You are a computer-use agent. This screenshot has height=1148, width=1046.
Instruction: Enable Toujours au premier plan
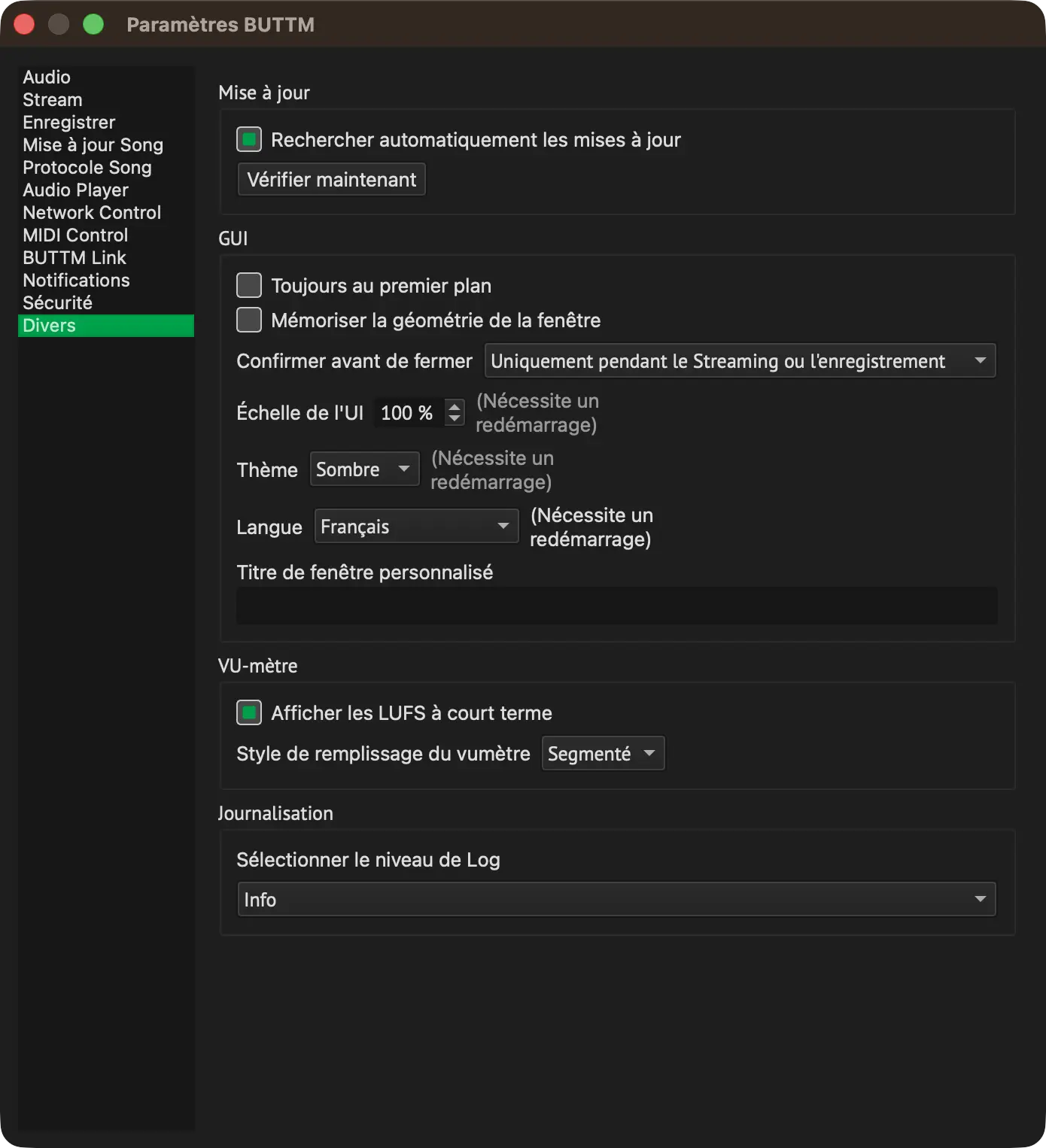(x=249, y=286)
